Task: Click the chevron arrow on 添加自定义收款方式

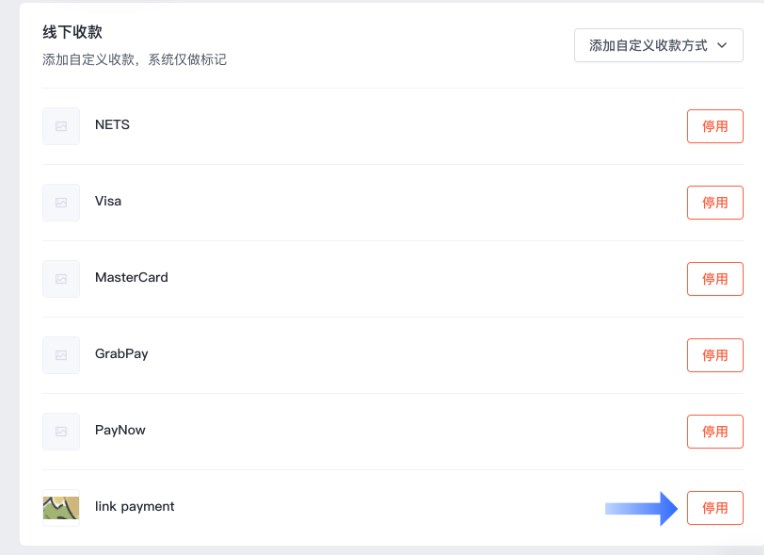Action: [722, 45]
